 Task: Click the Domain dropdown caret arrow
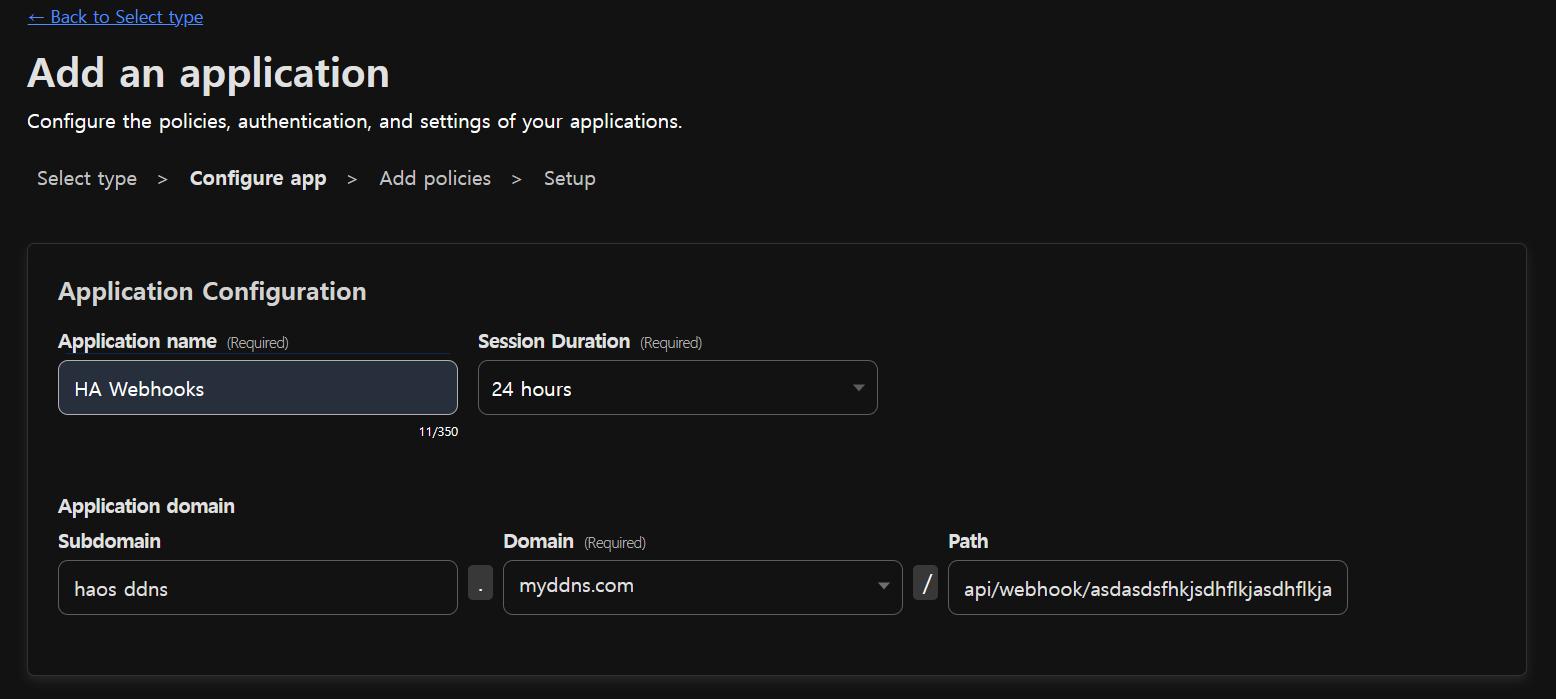coord(882,586)
